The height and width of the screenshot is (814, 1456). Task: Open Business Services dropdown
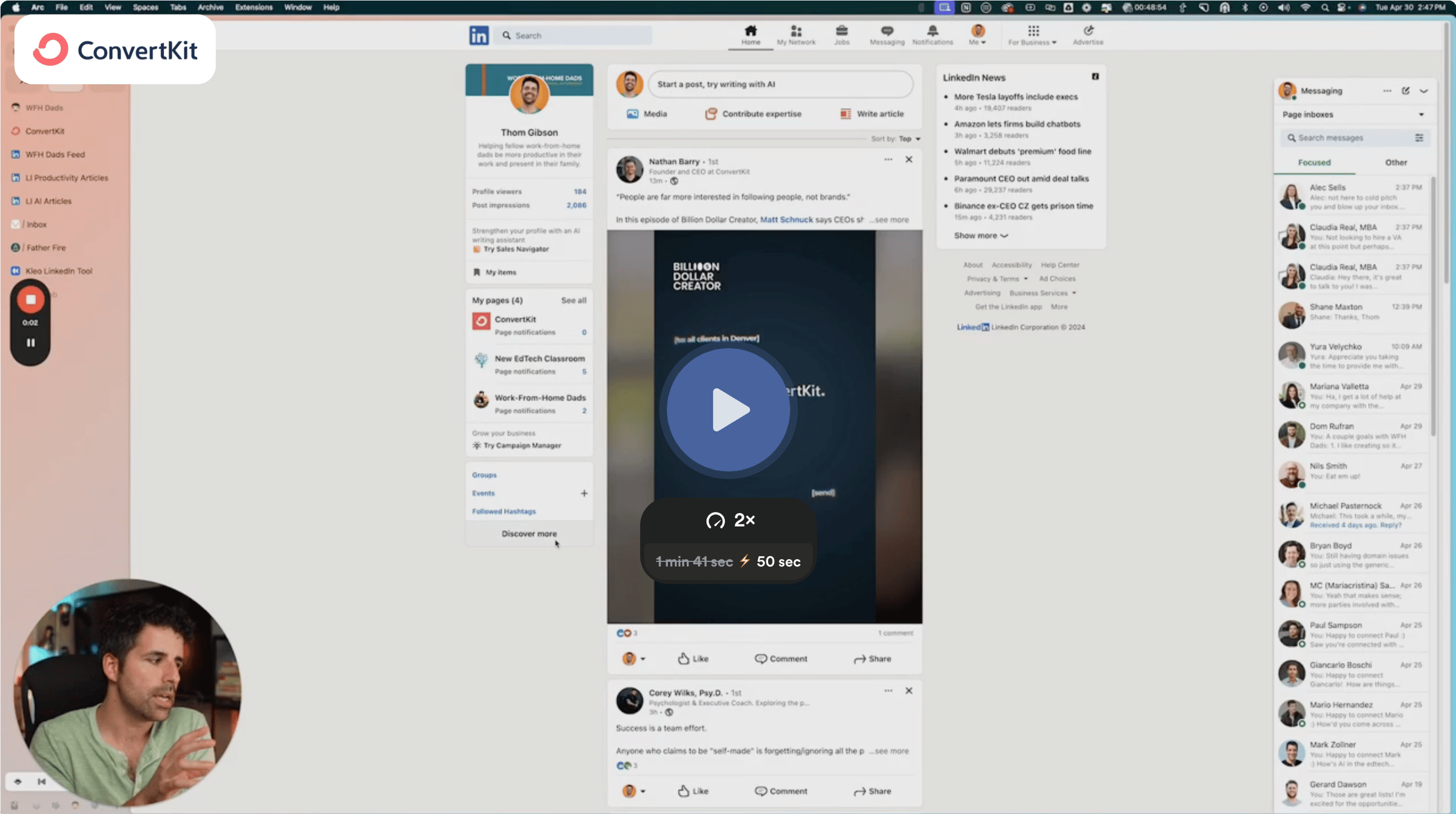click(1043, 293)
